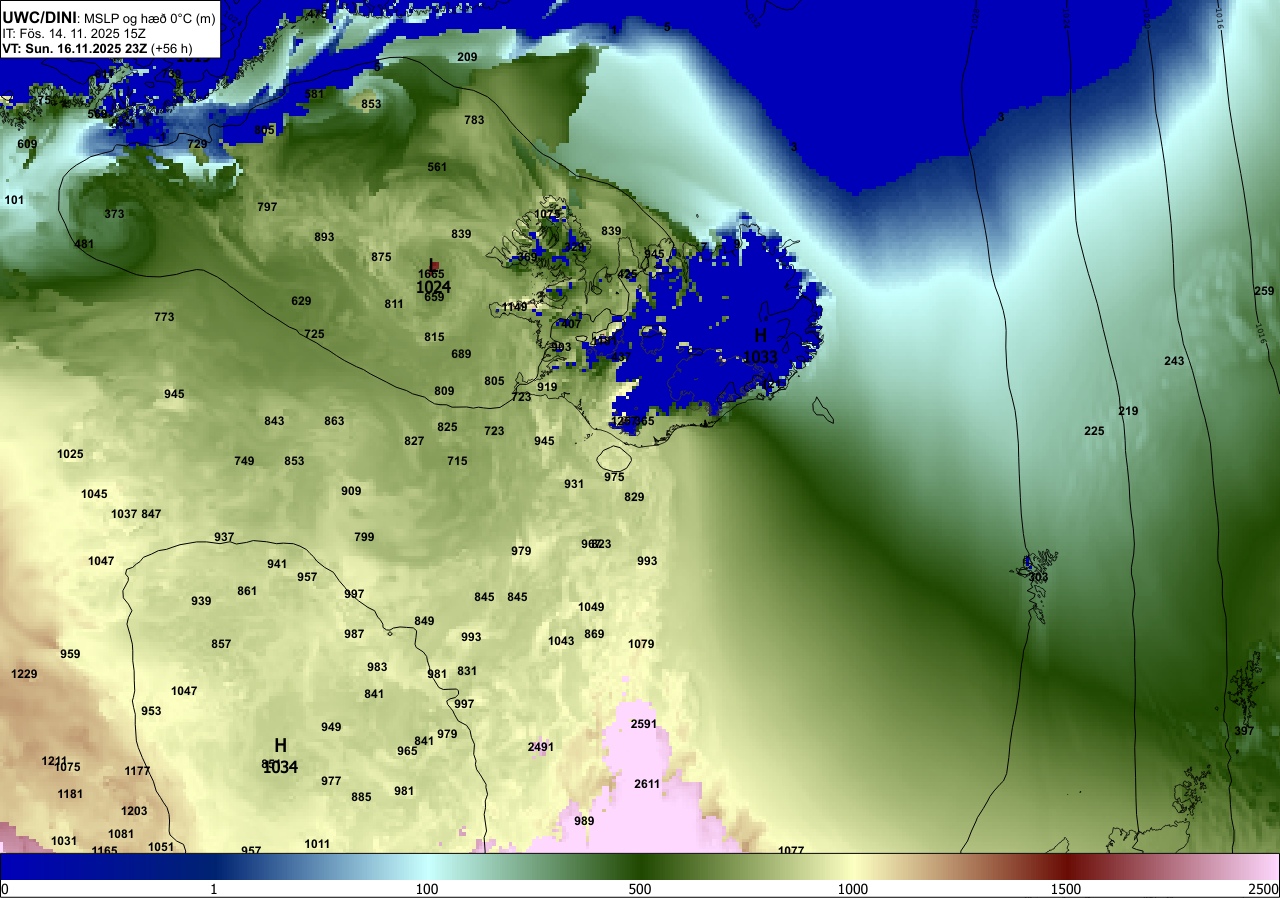
Task: Click the 773 height value
Action: [164, 317]
